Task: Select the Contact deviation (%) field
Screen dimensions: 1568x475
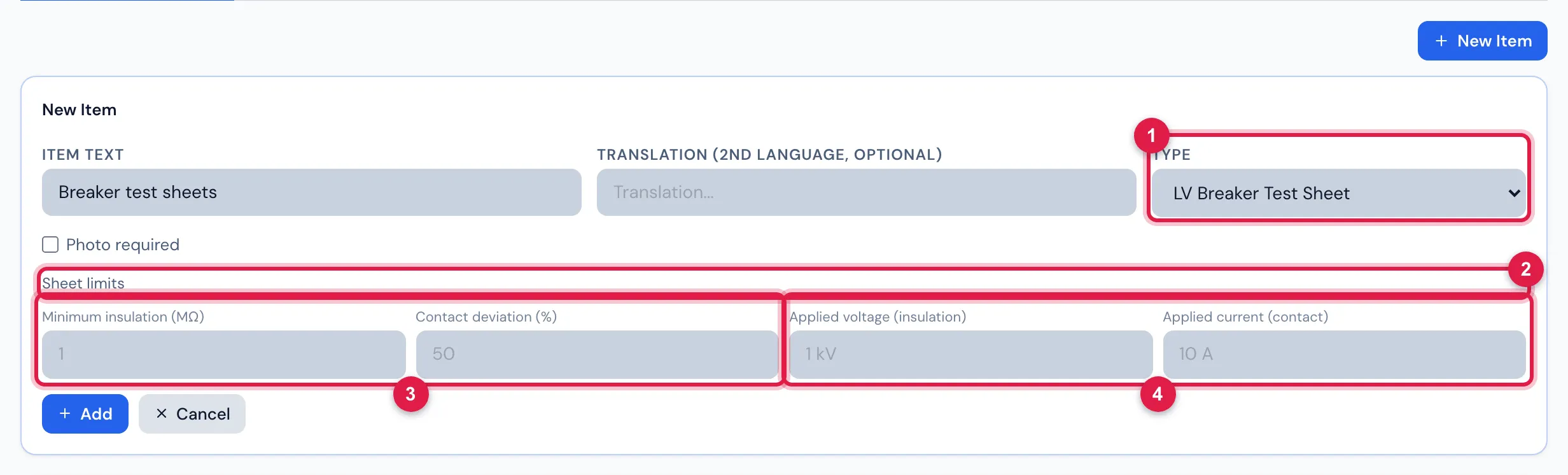Action: 597,354
